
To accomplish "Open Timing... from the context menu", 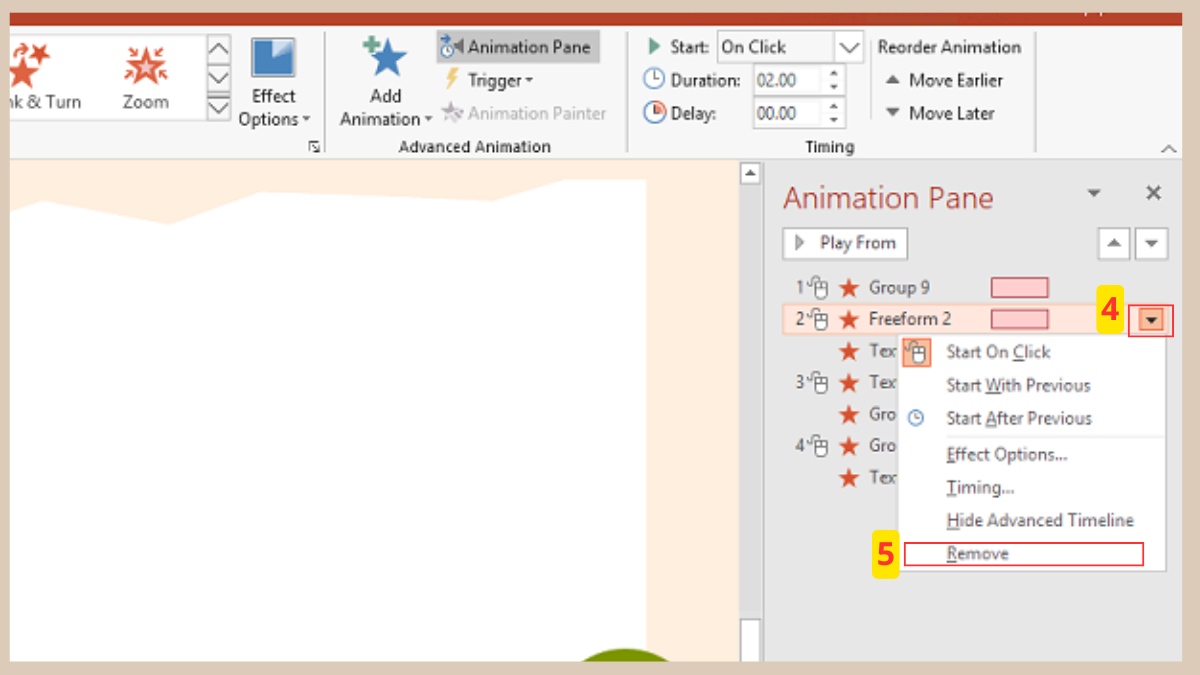I will click(980, 487).
